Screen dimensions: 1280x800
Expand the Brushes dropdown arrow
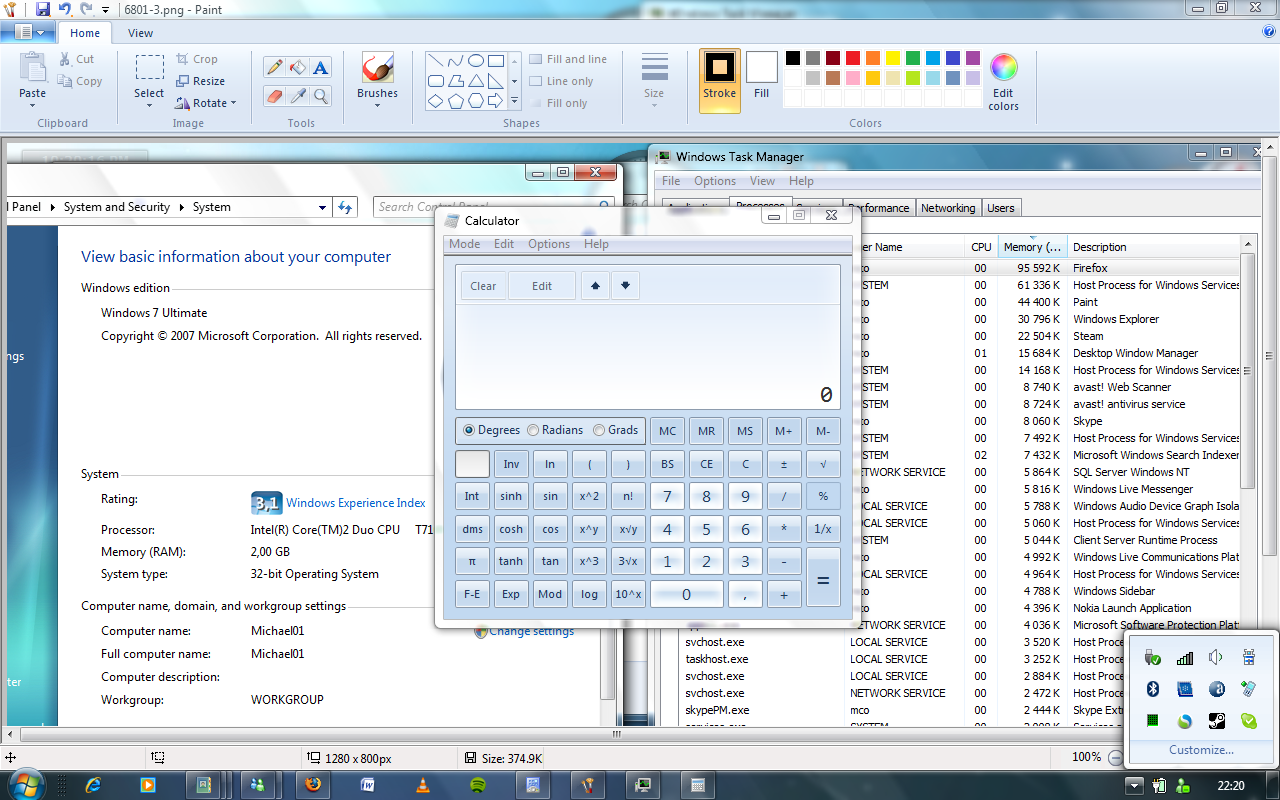[x=377, y=104]
